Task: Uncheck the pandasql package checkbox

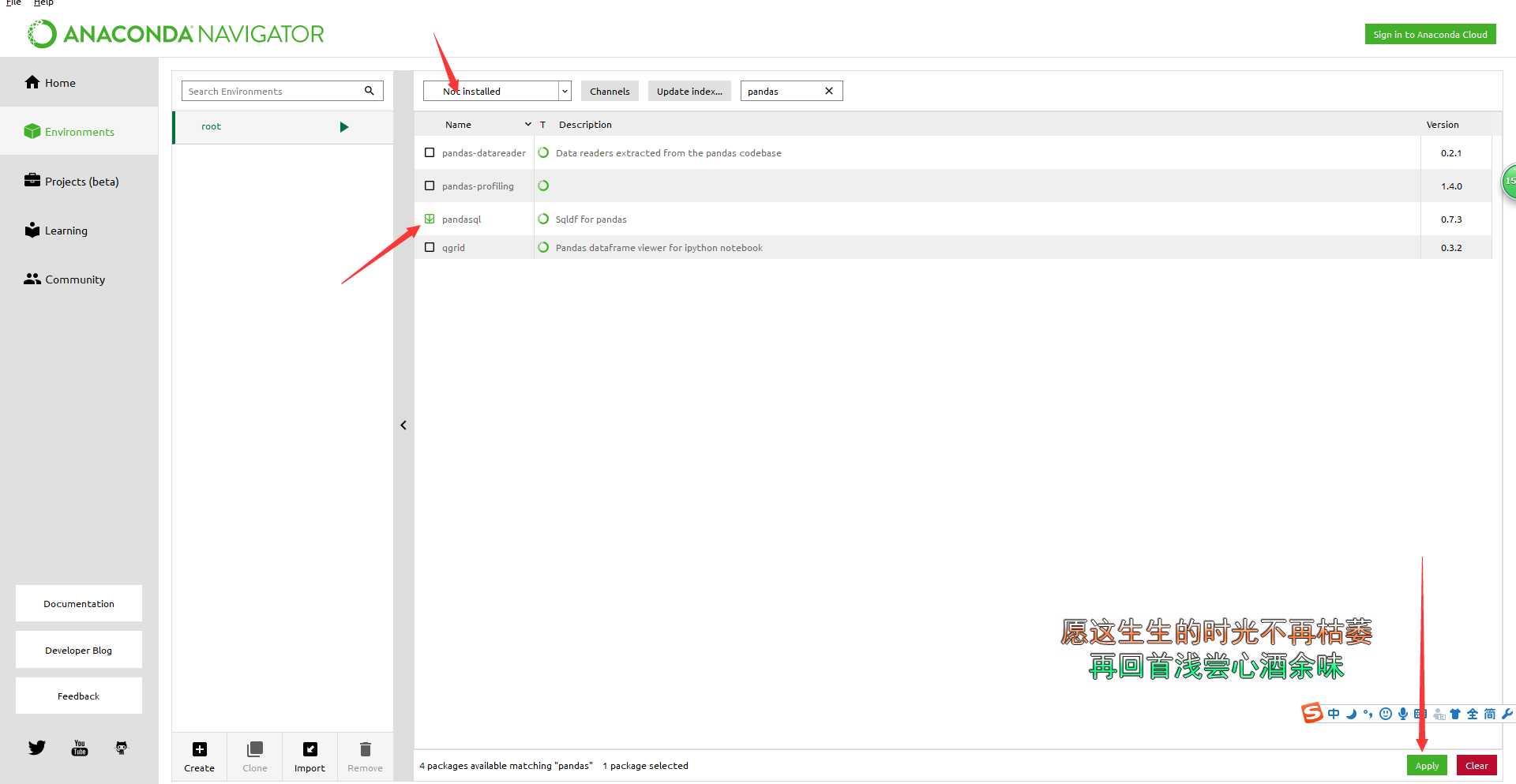Action: [430, 219]
